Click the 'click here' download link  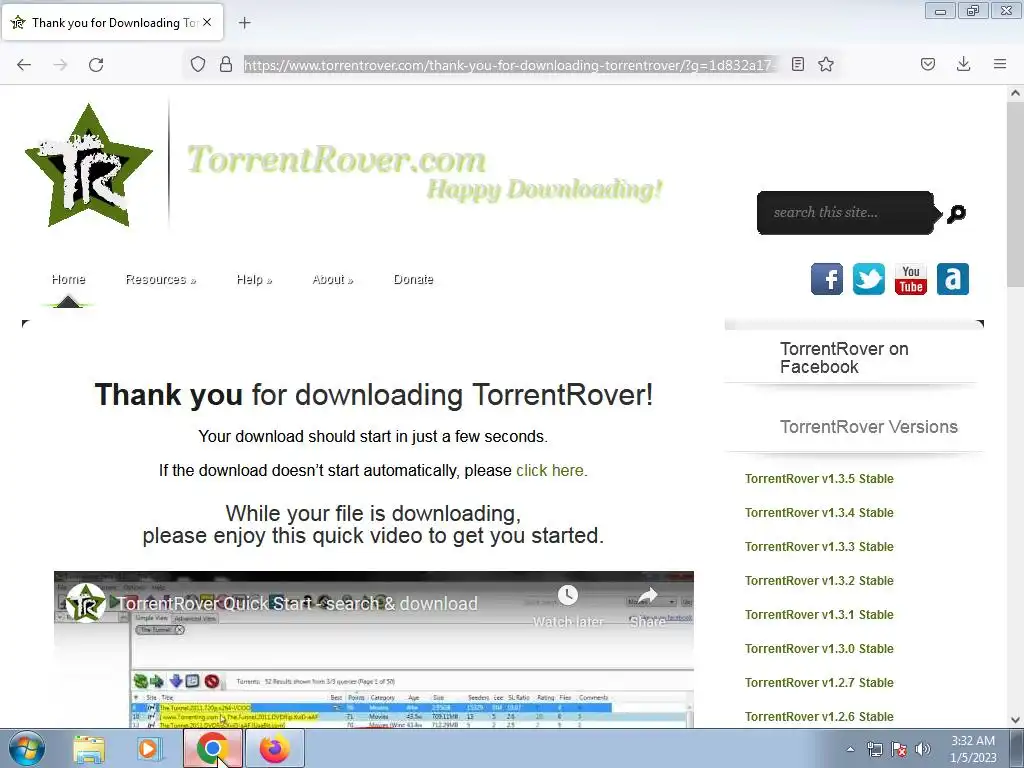[550, 470]
